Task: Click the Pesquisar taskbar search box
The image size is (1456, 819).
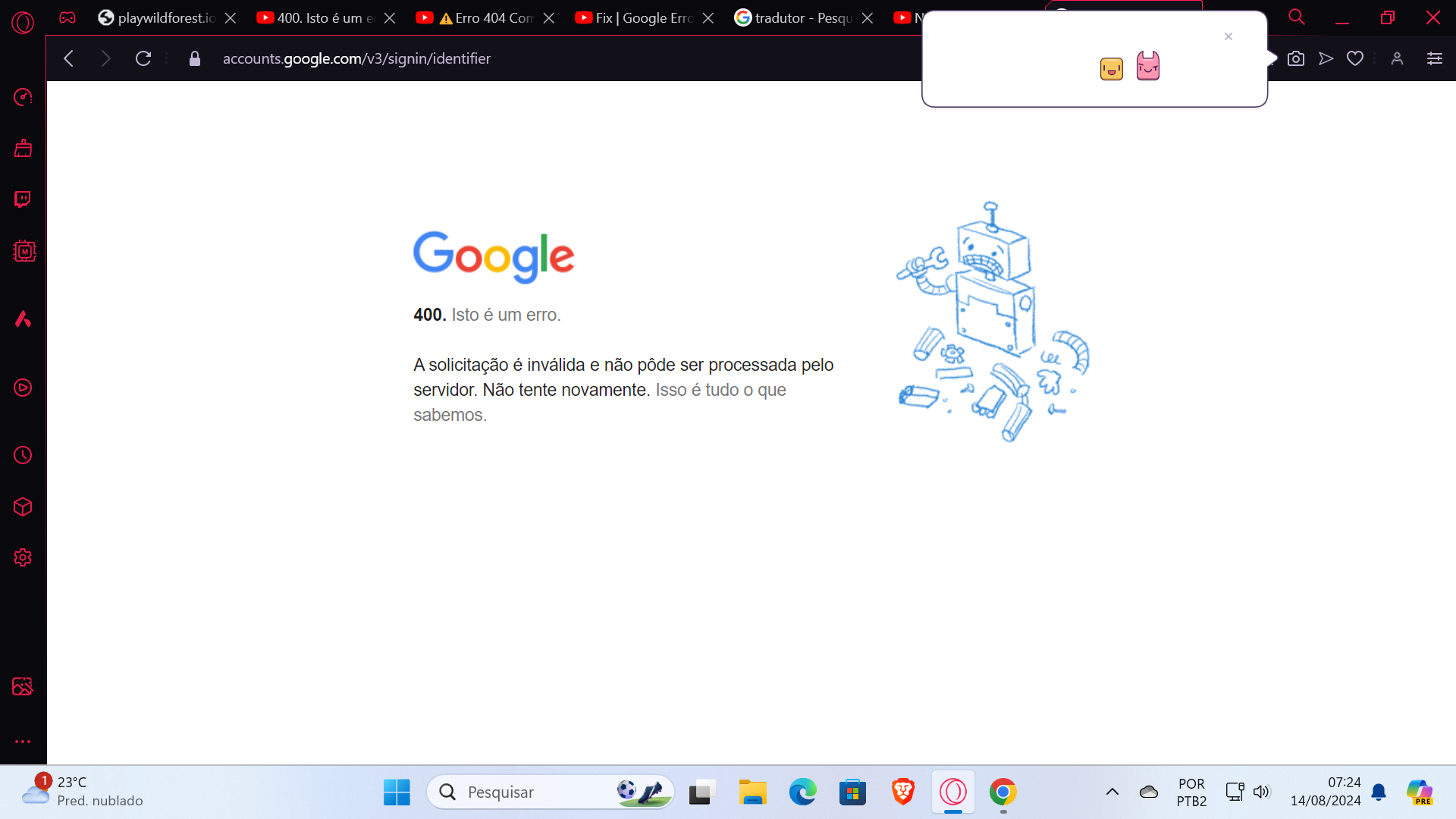Action: click(x=551, y=792)
